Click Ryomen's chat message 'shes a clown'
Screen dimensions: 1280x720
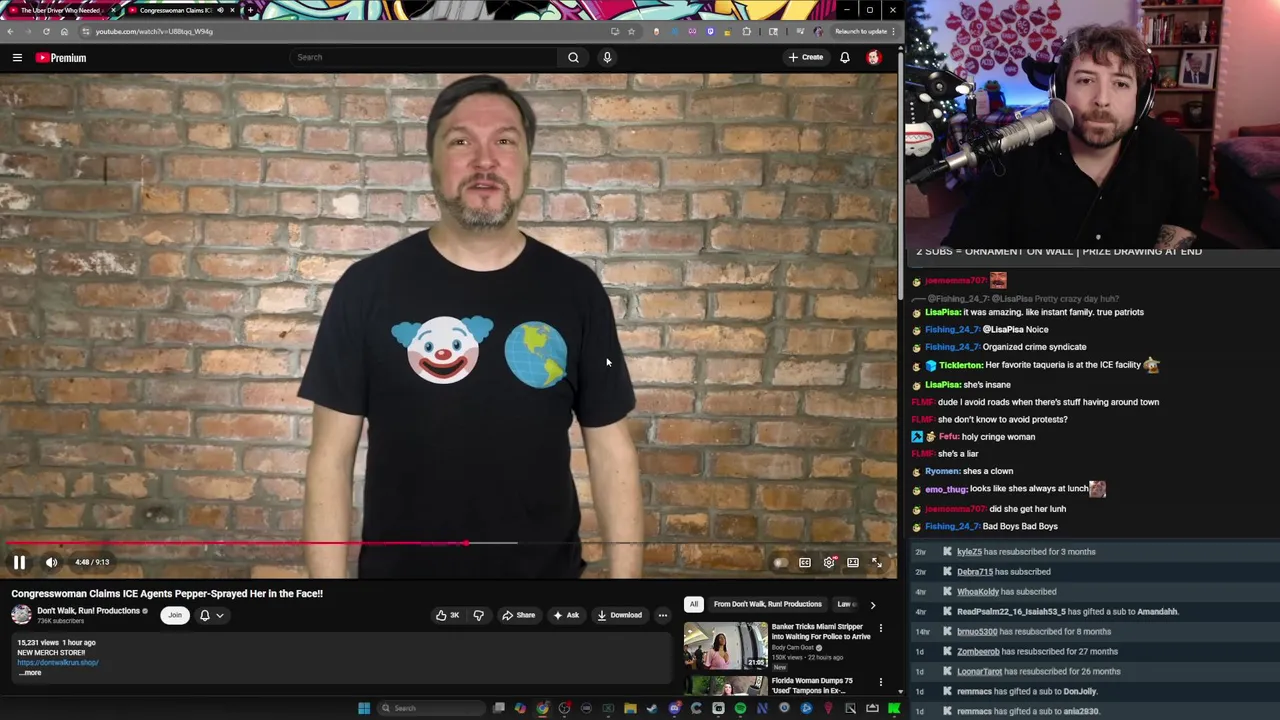click(988, 471)
